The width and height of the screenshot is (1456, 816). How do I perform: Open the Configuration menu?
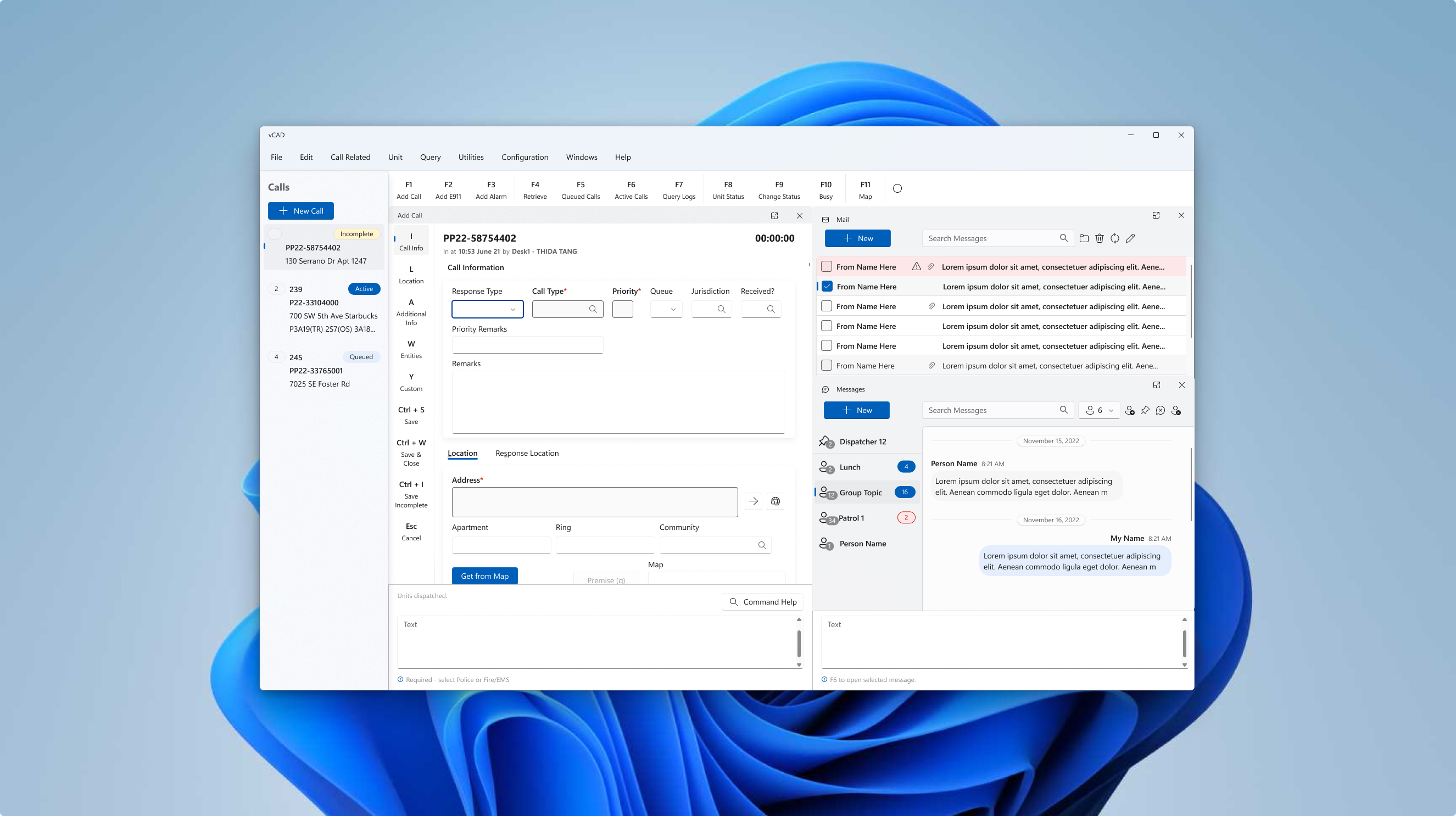click(525, 157)
